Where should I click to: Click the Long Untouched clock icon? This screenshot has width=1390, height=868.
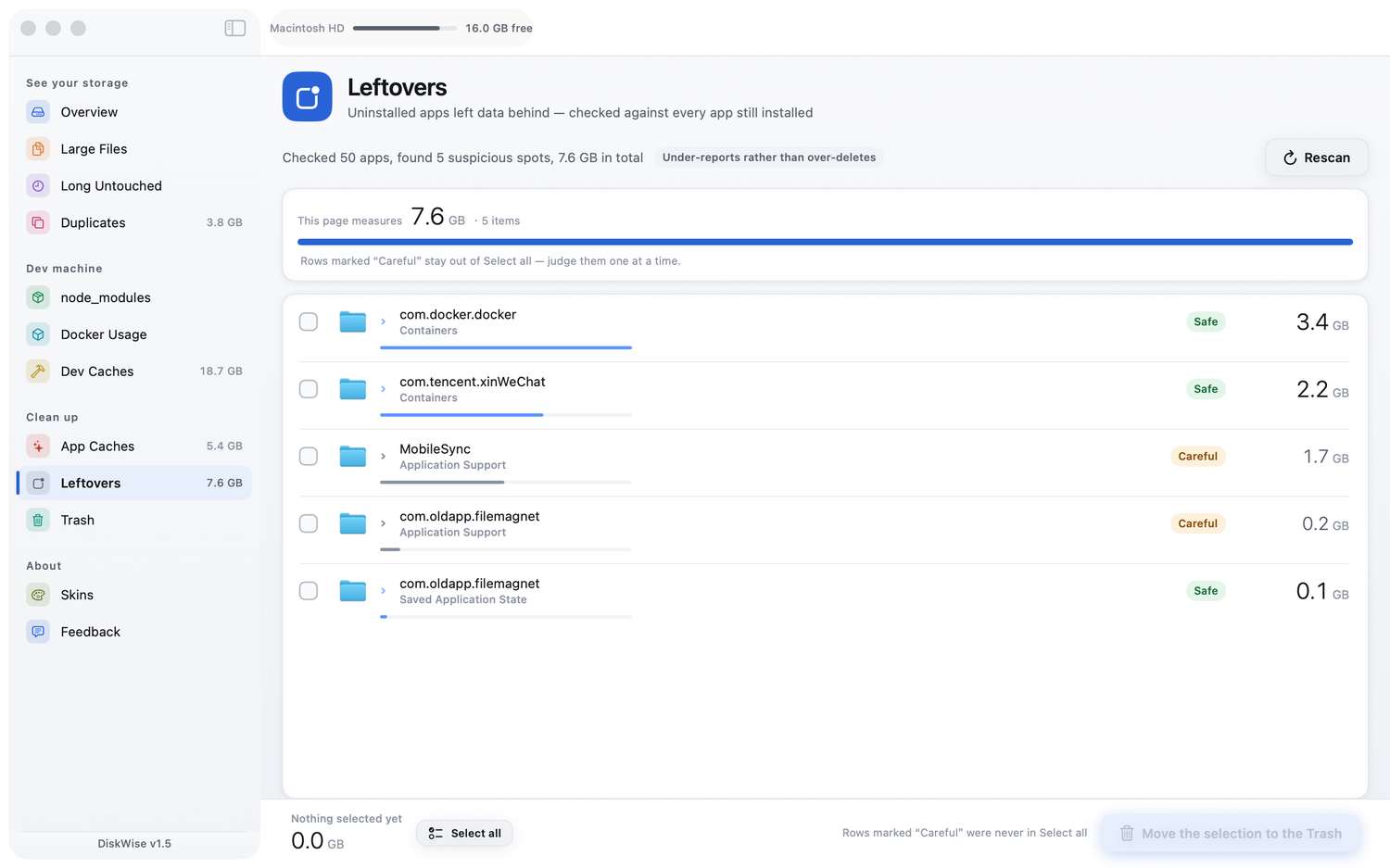38,186
